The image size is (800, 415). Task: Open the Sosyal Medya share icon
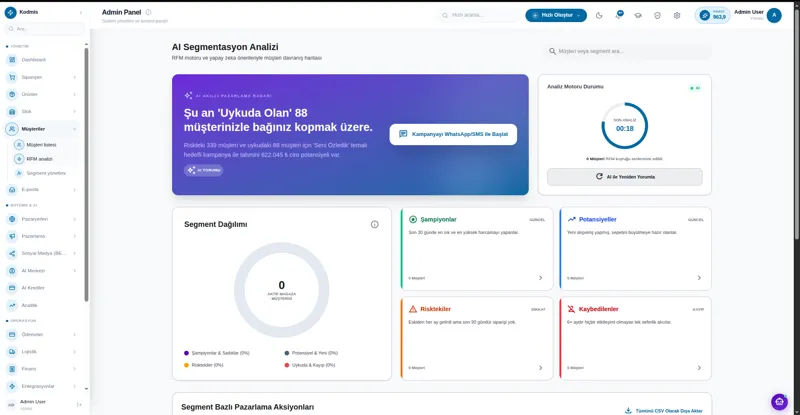[12, 253]
